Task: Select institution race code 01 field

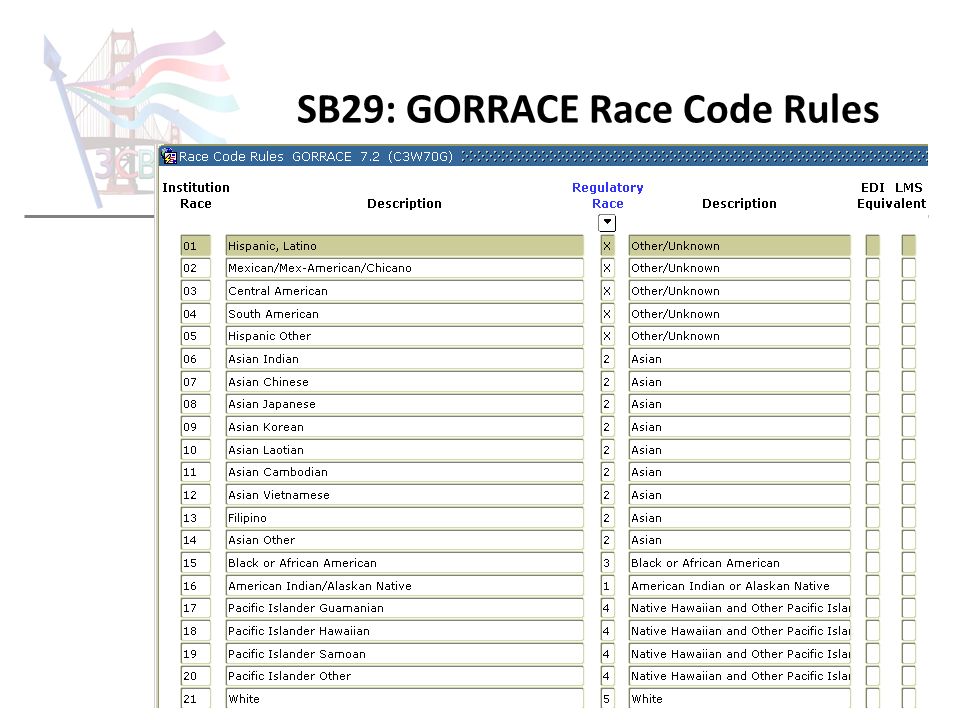Action: coord(196,246)
